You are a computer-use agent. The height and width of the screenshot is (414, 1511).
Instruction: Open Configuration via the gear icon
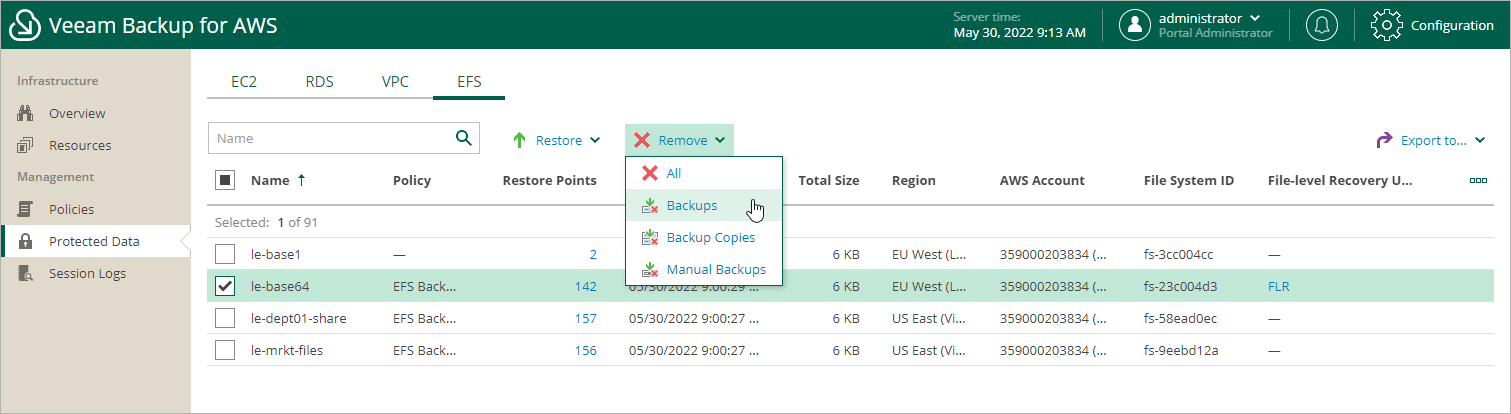pyautogui.click(x=1387, y=26)
